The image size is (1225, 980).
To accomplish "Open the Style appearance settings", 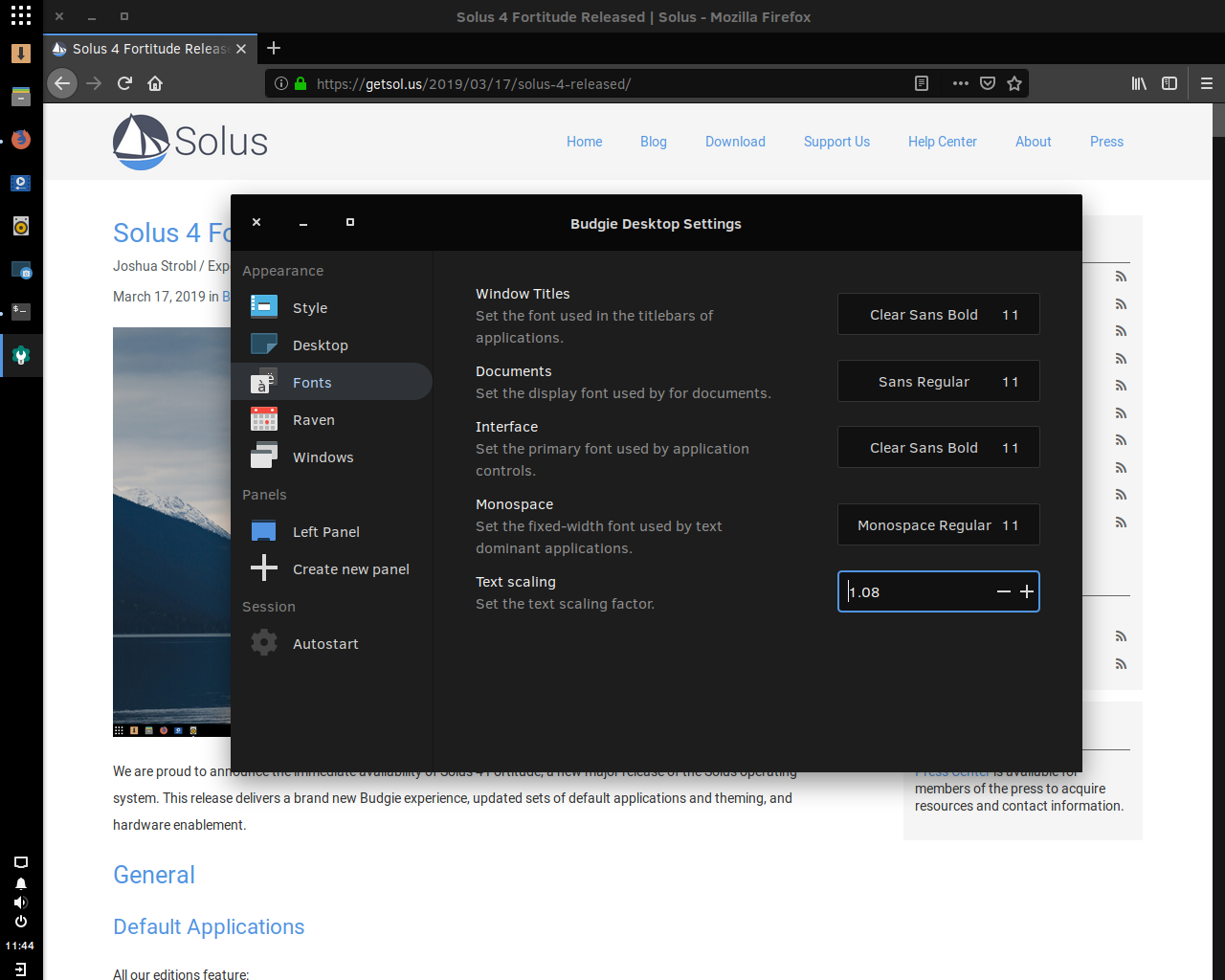I will click(310, 307).
